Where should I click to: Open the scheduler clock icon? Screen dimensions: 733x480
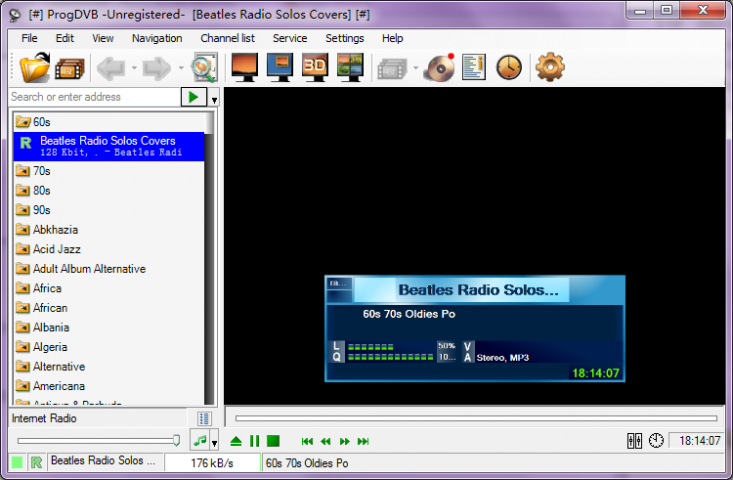point(509,67)
